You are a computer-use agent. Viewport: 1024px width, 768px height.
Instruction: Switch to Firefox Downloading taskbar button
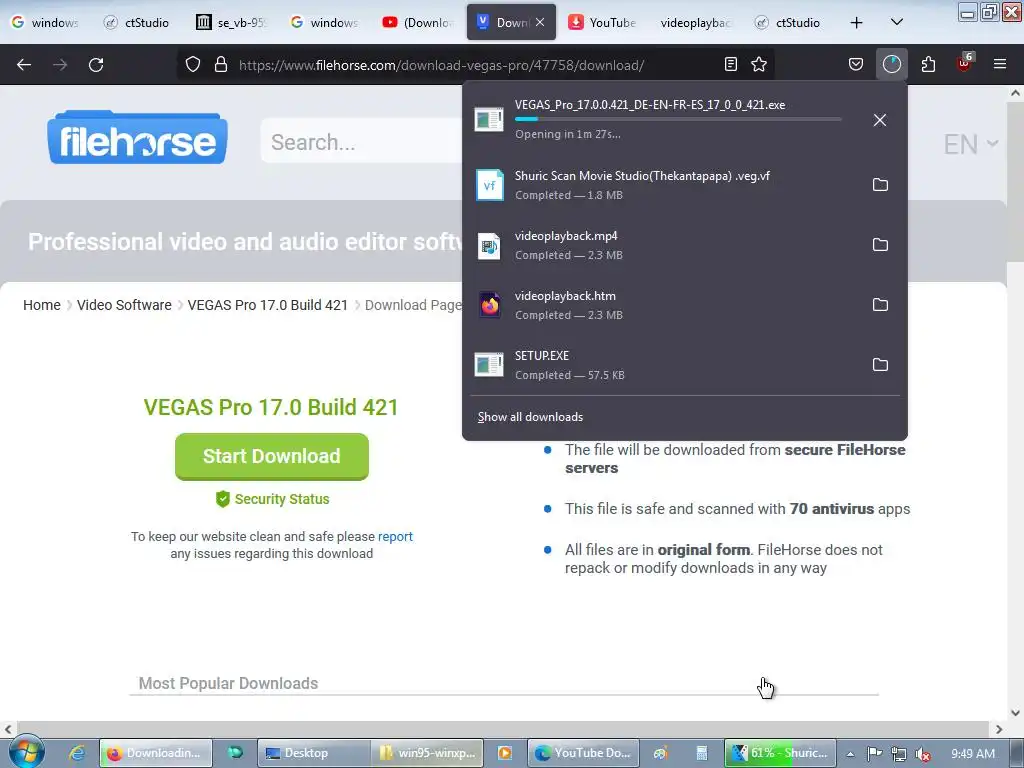[155, 753]
